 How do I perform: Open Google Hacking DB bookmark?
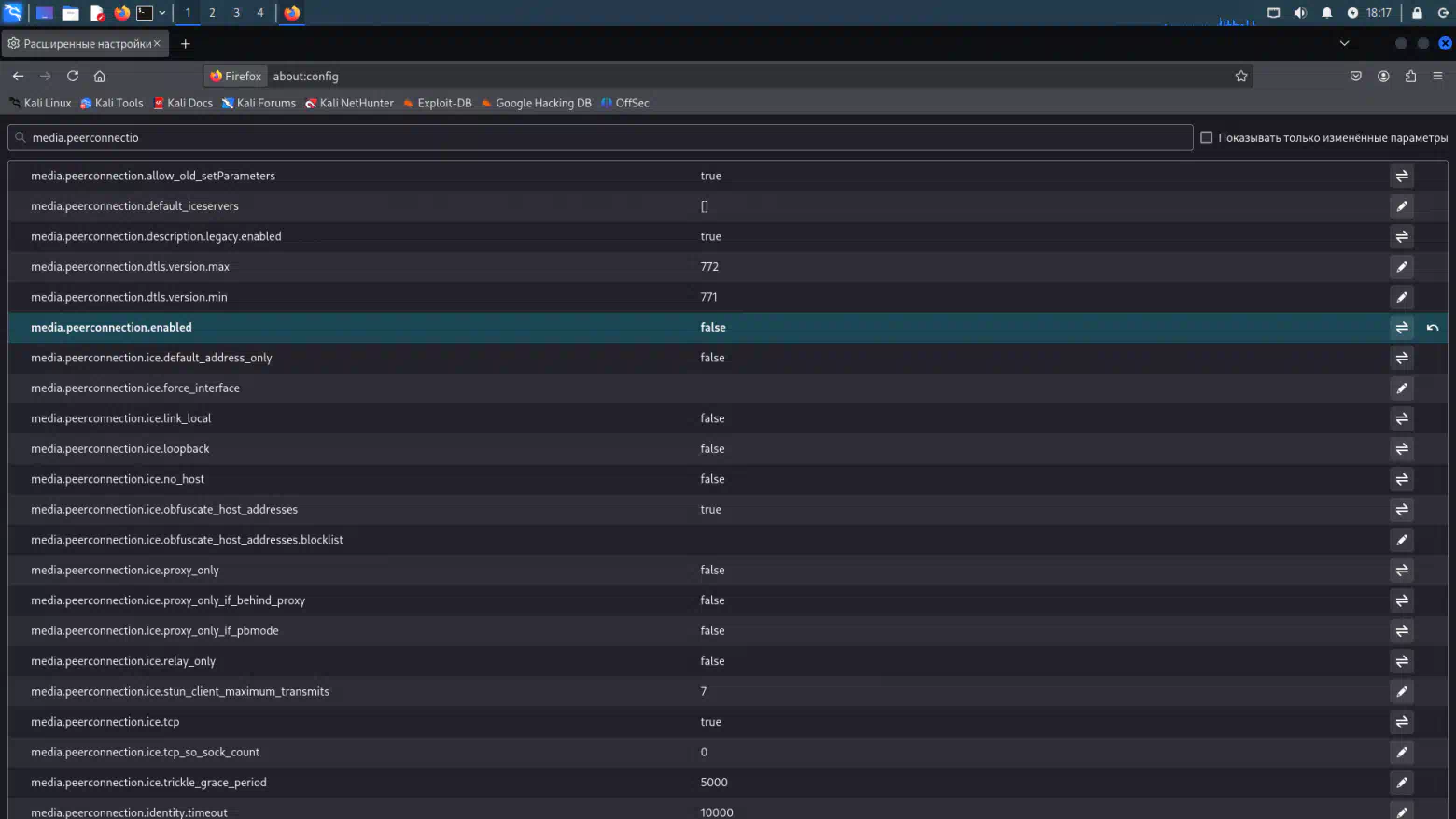536,103
